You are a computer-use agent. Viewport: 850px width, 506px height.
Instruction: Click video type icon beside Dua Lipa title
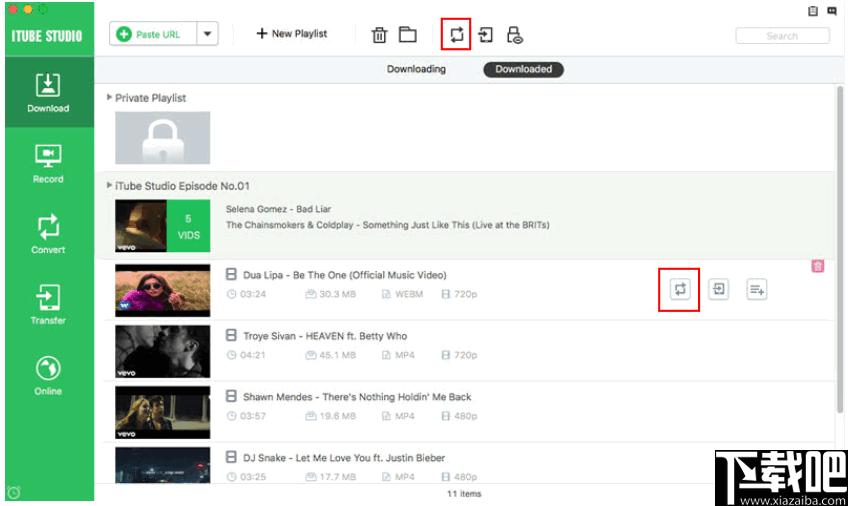tap(231, 274)
